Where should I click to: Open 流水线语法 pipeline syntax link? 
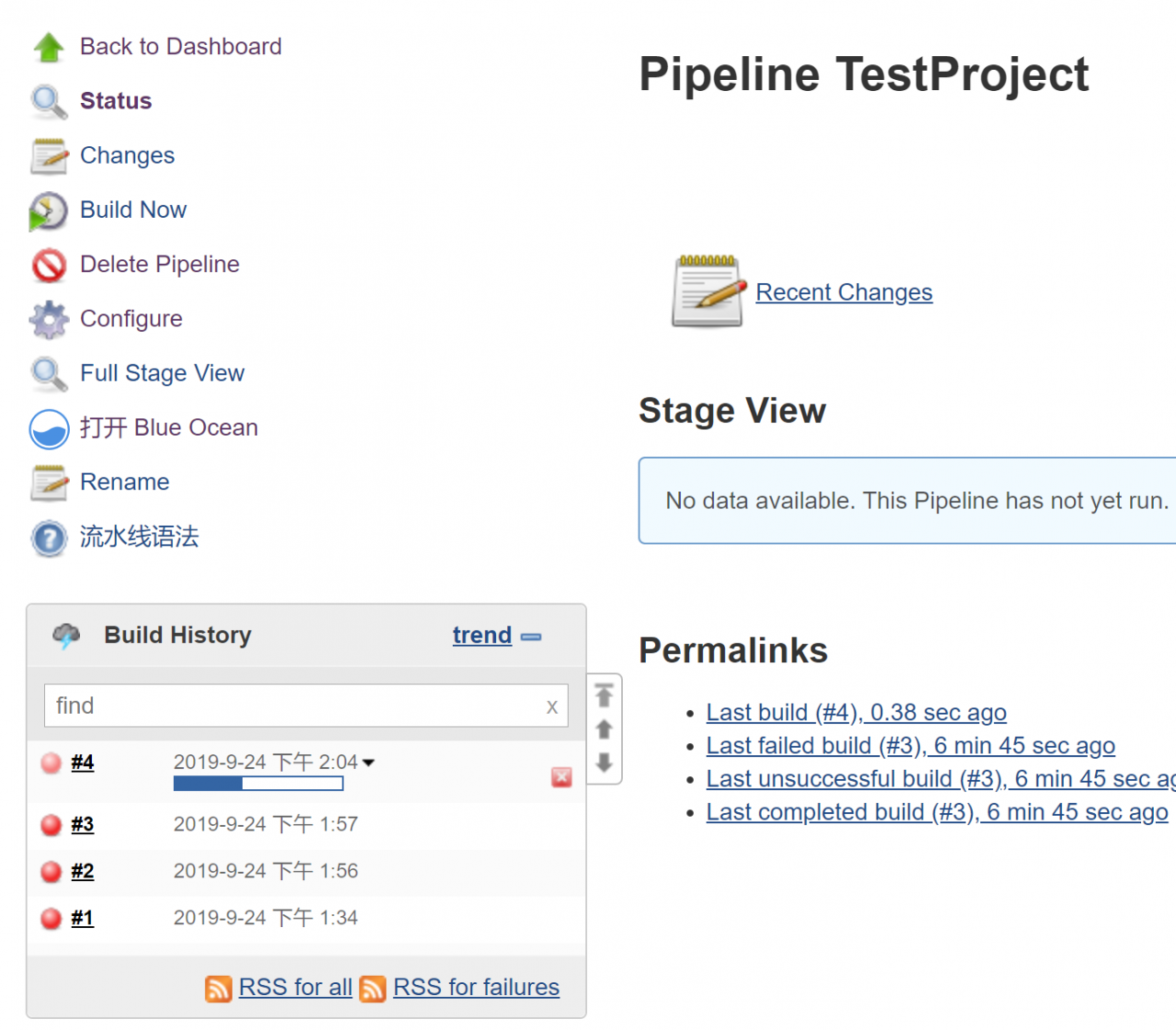click(x=140, y=537)
